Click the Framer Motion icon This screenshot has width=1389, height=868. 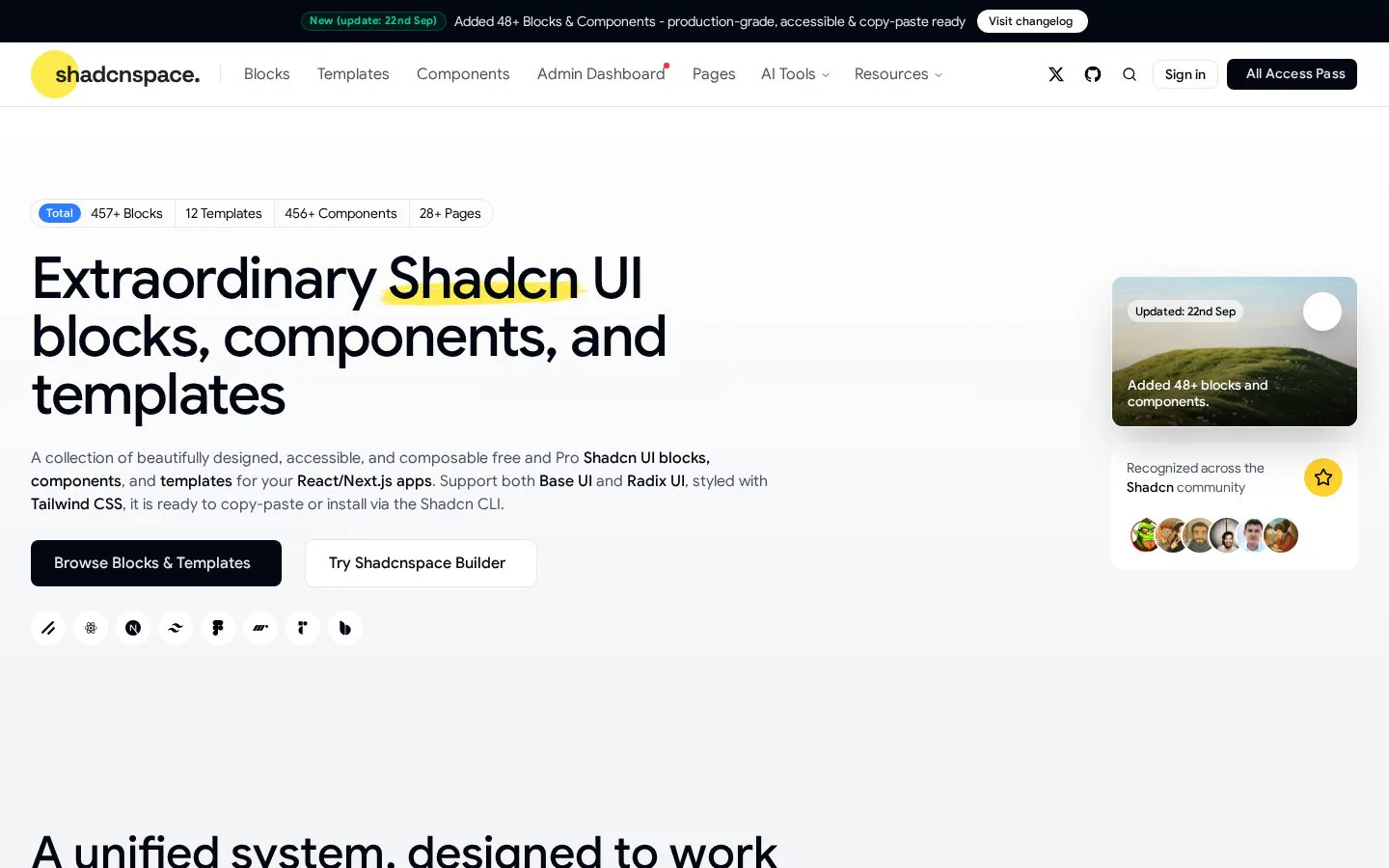coord(260,628)
